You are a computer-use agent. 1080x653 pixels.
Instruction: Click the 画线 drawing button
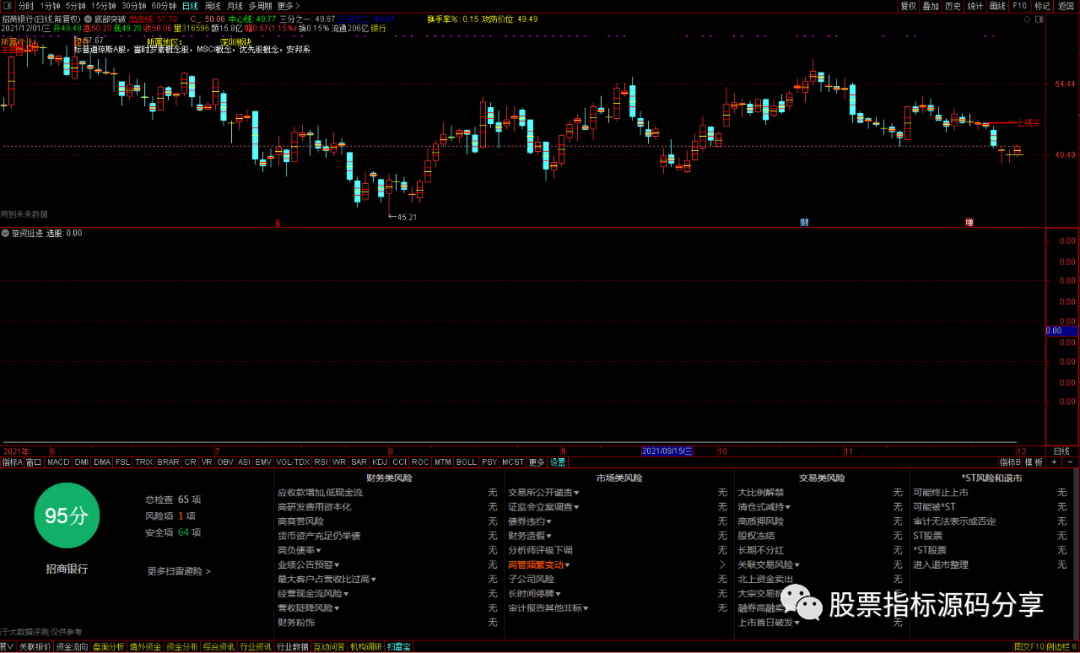pyautogui.click(x=997, y=6)
